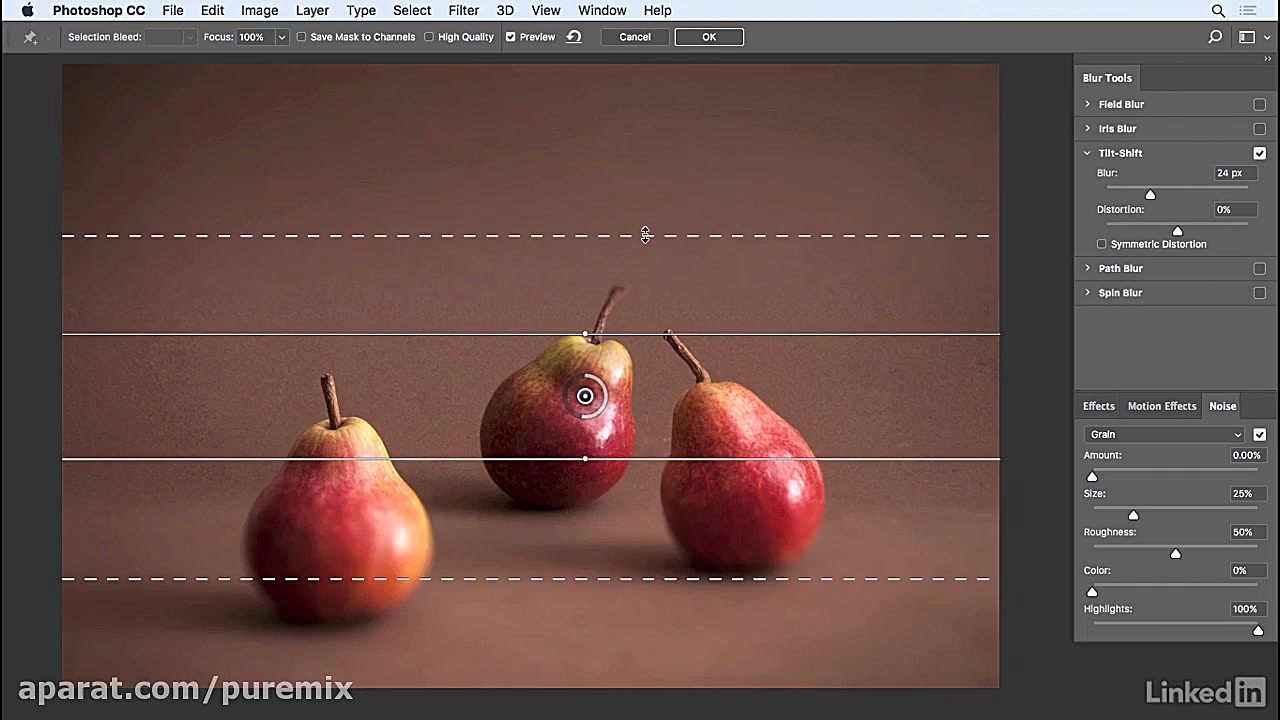The image size is (1280, 720).
Task: Click the Roughness slider handle
Action: 1175,553
